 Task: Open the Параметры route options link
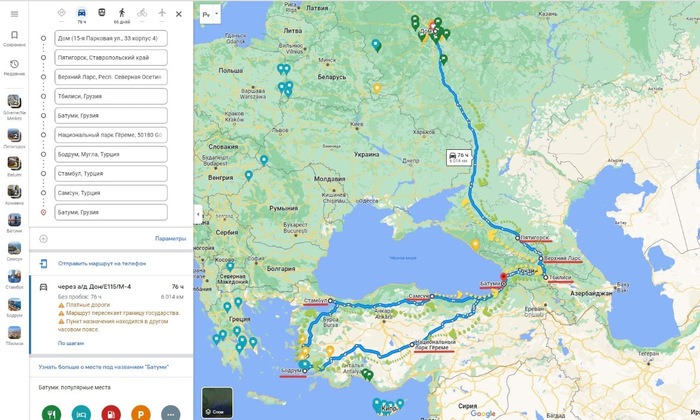(x=171, y=239)
